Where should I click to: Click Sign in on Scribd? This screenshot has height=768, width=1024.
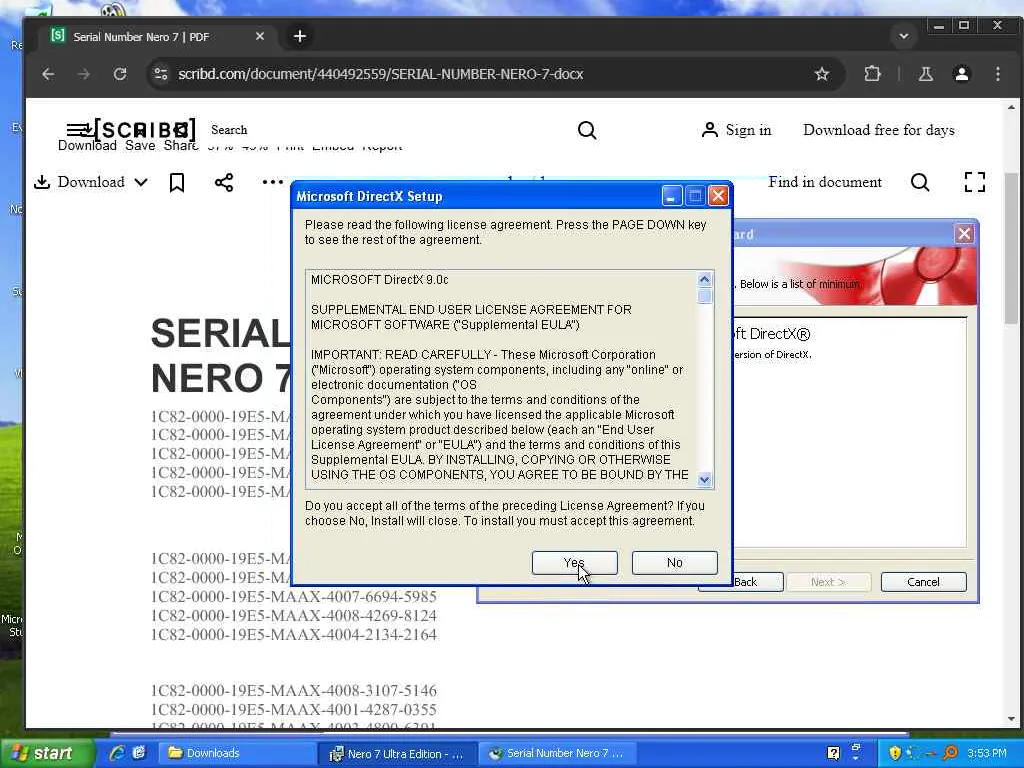coord(737,130)
